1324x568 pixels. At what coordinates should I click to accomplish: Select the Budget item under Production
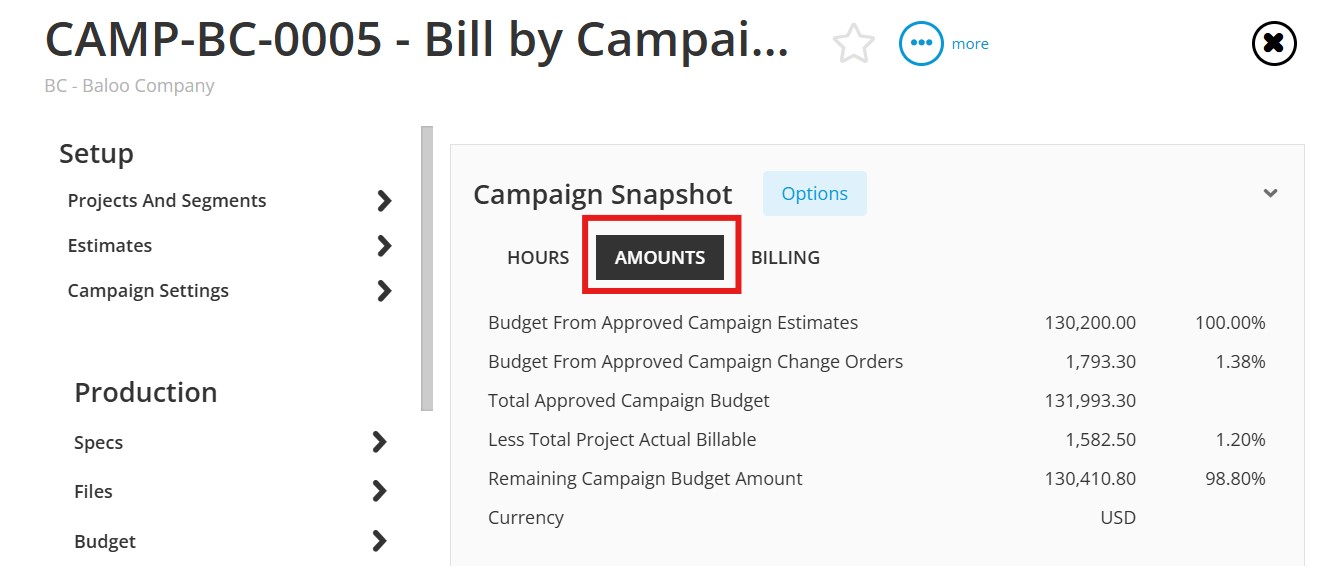pyautogui.click(x=105, y=541)
